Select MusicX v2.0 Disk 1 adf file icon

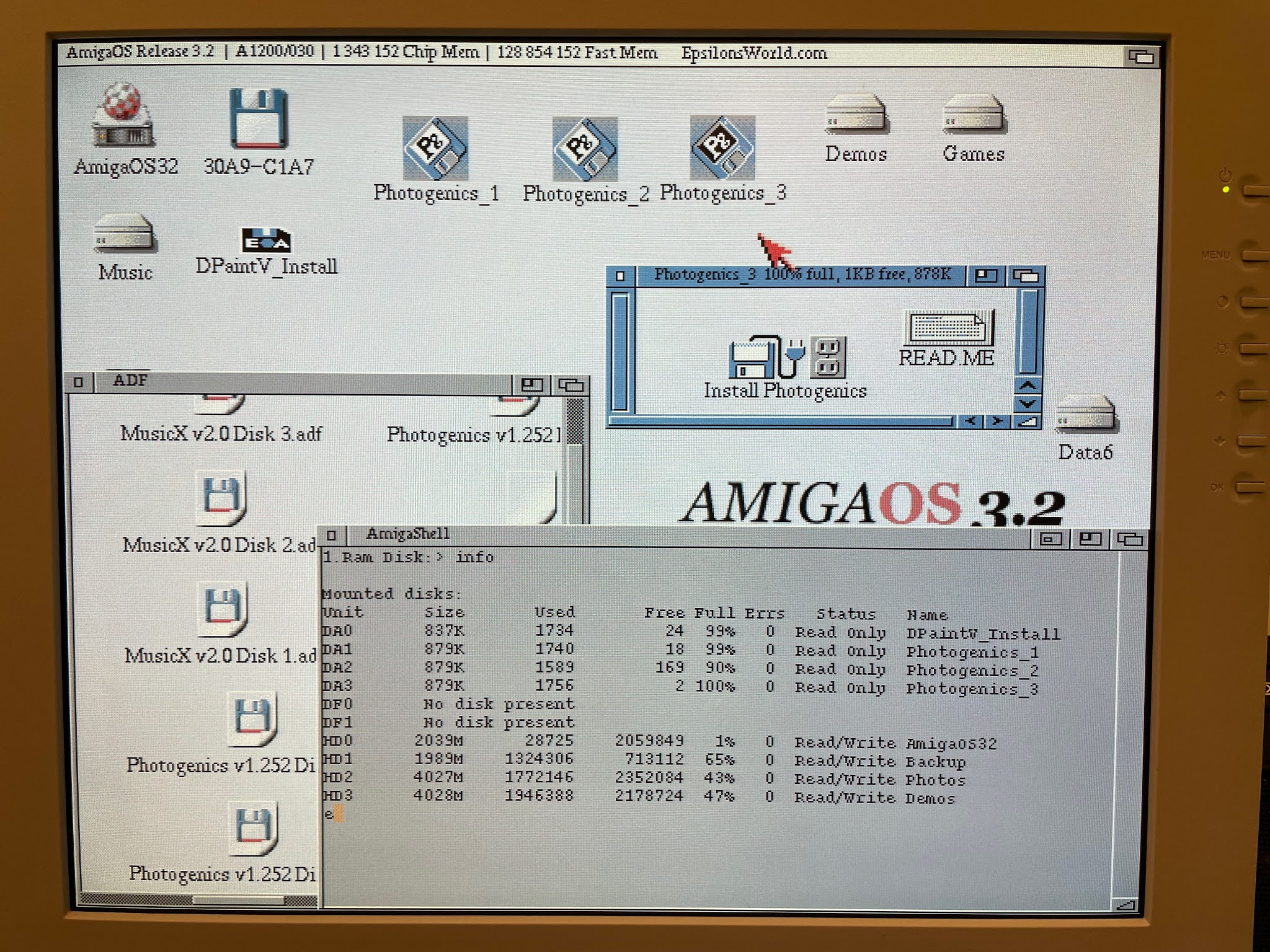point(222,609)
